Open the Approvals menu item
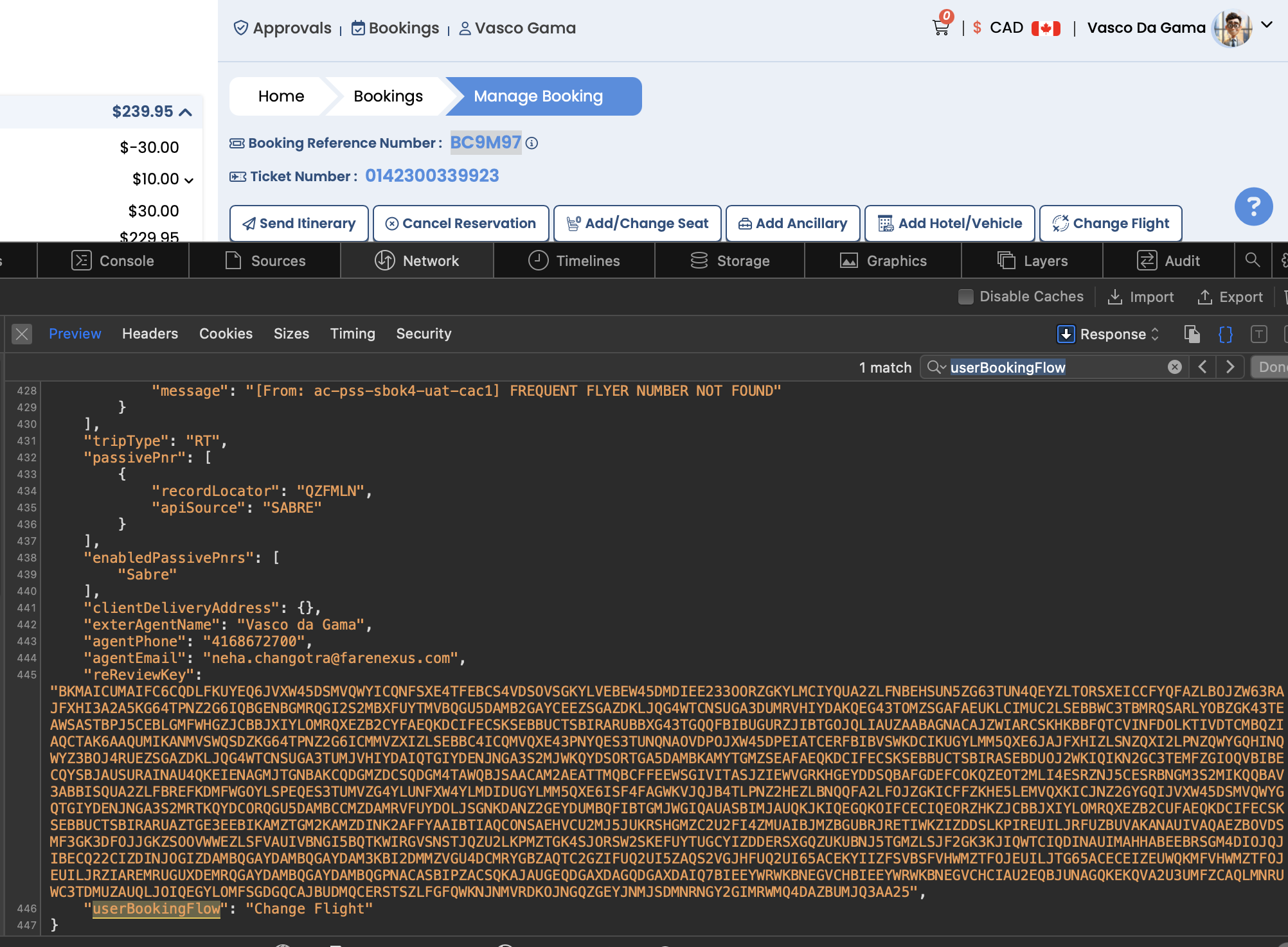The image size is (1288, 947). click(282, 28)
